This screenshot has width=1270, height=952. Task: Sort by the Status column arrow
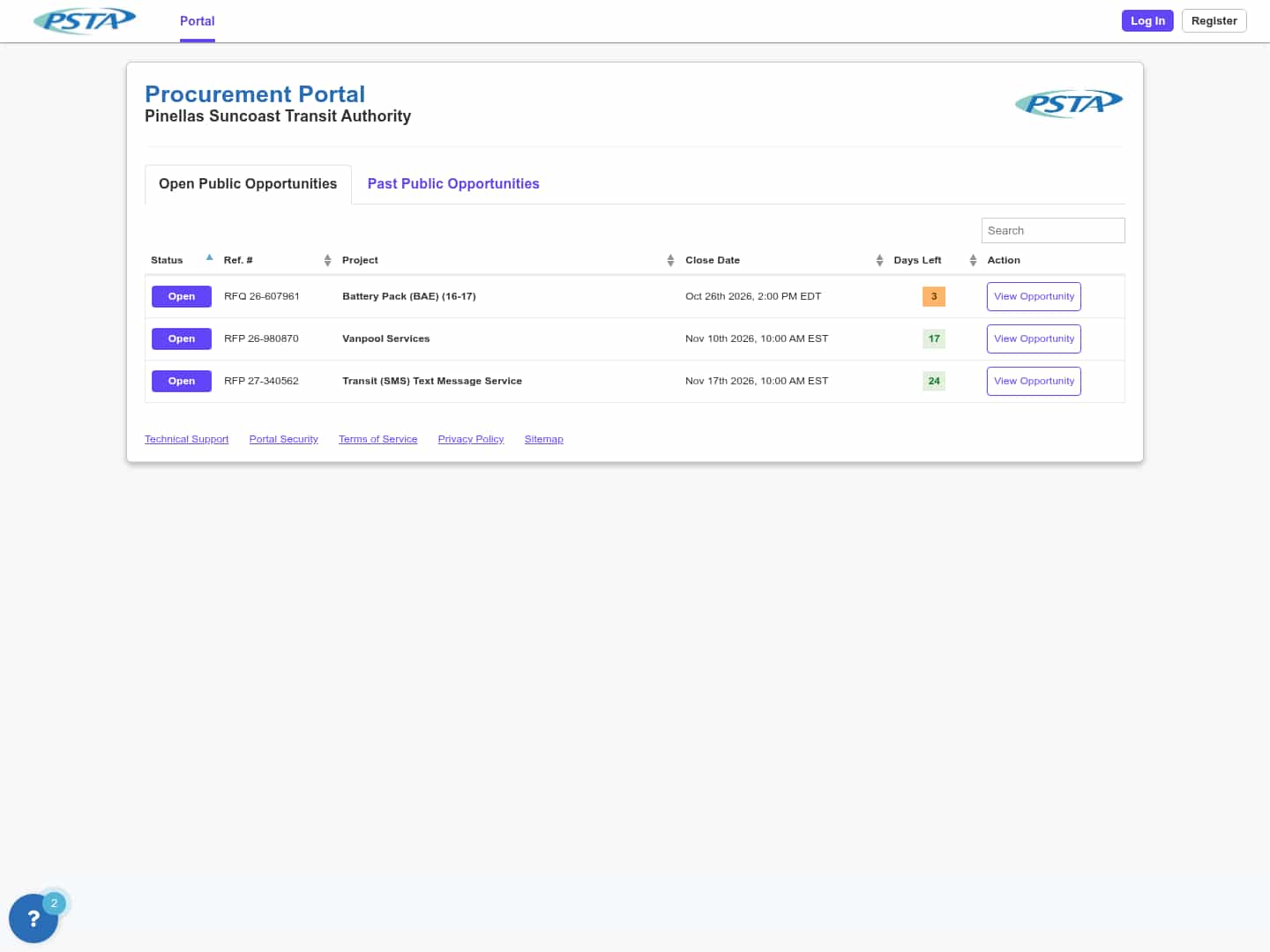209,257
